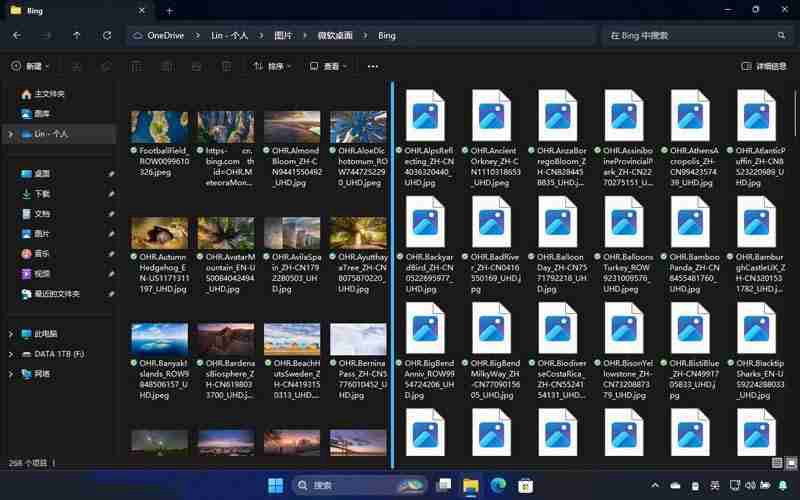Viewport: 800px width, 500px height.
Task: Unpin 下载 using its pin icon
Action: coord(111,194)
